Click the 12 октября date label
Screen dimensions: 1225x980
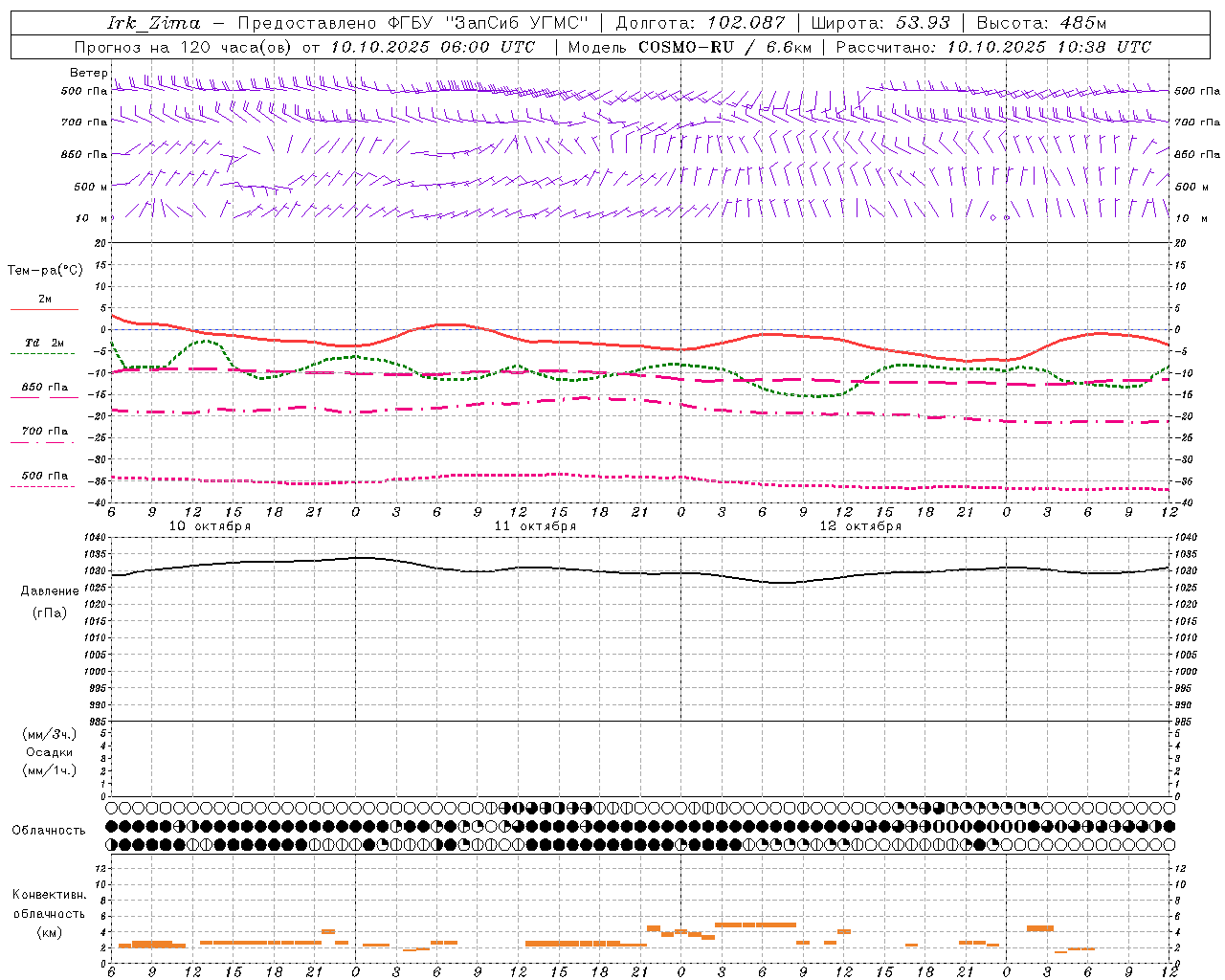point(860,525)
